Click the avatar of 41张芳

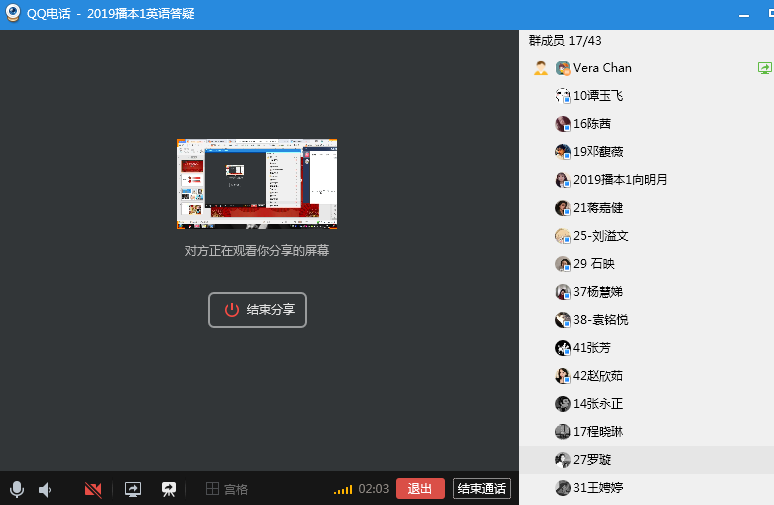click(x=563, y=348)
